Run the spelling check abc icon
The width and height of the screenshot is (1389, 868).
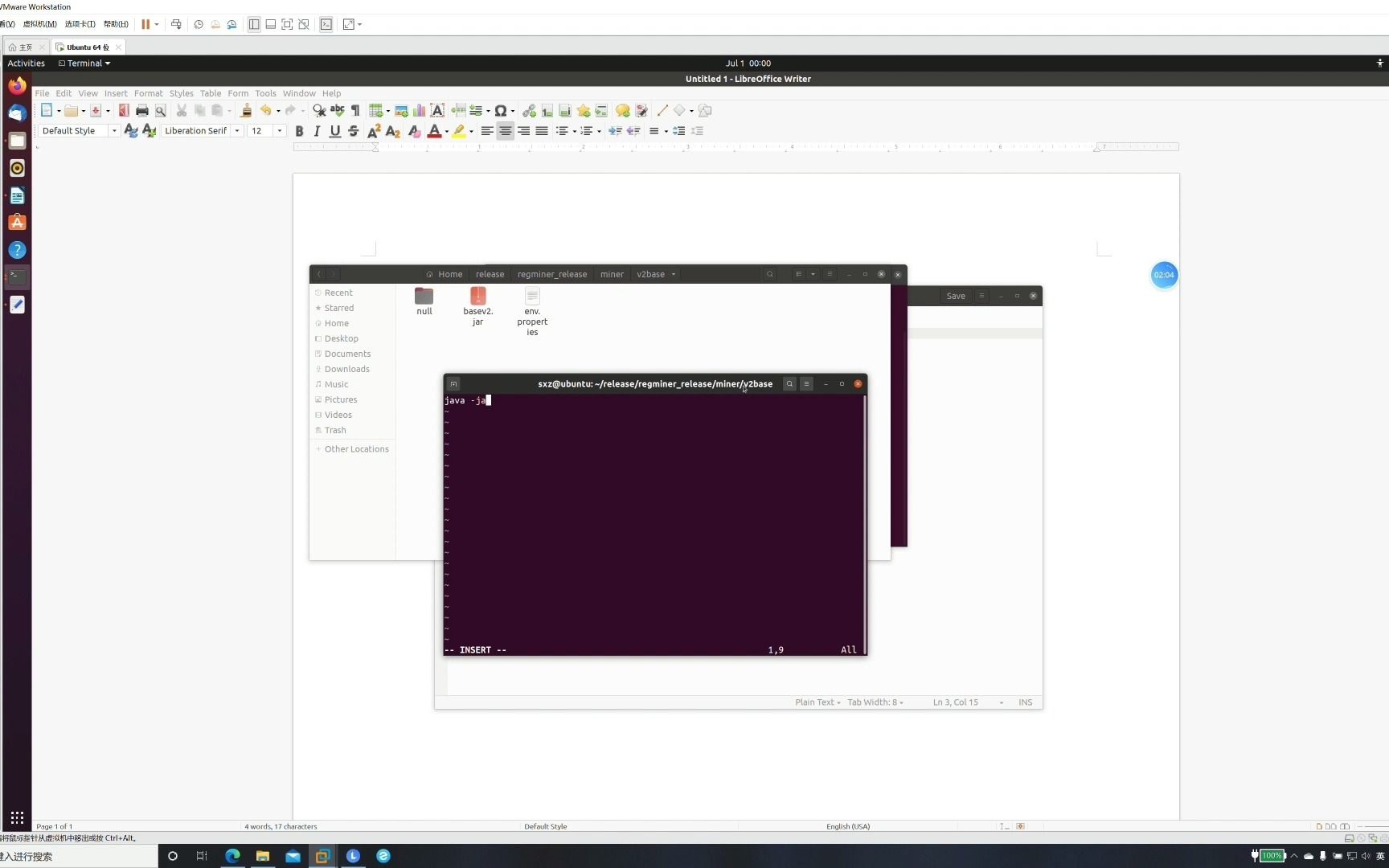click(338, 111)
